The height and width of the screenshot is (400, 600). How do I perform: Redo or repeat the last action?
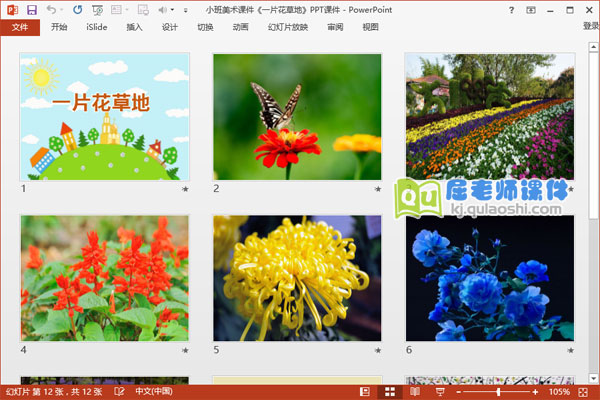(78, 10)
